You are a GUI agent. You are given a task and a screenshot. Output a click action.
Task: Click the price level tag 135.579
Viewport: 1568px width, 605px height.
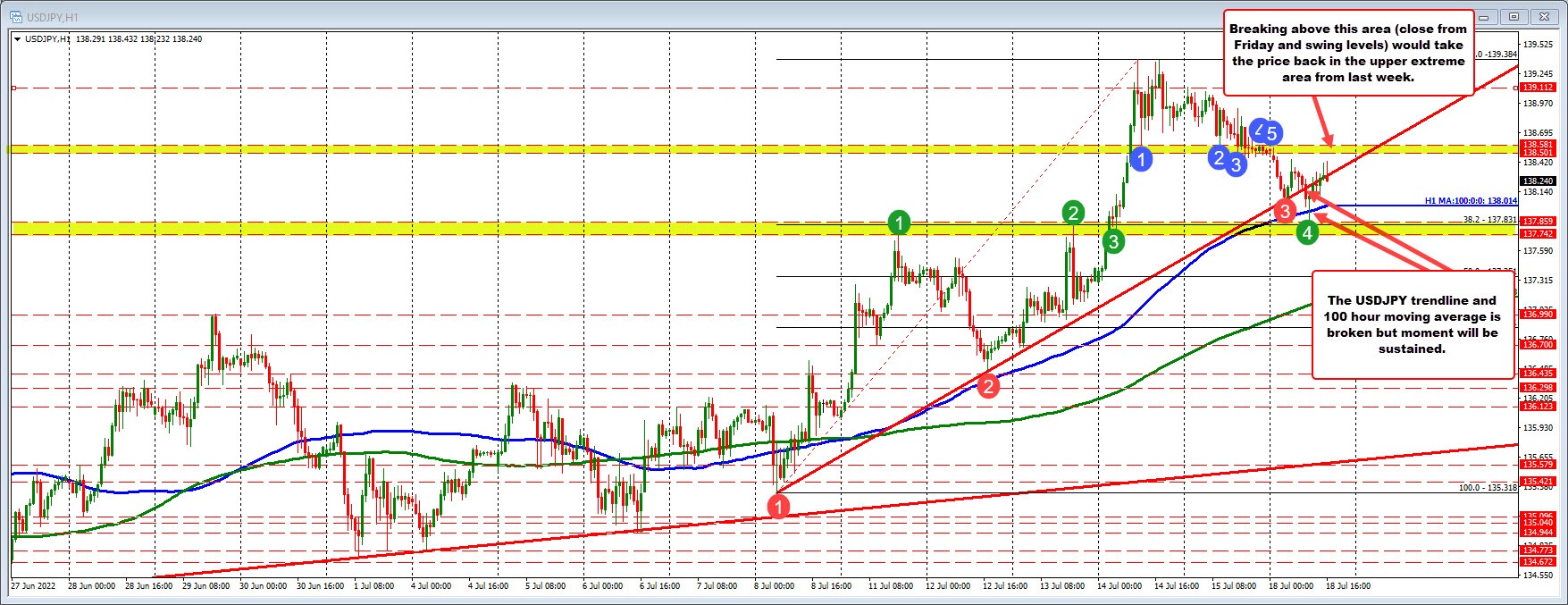coord(1539,465)
